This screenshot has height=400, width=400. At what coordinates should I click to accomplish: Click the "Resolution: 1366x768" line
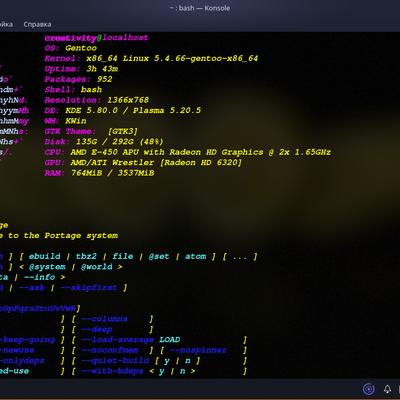pos(97,100)
